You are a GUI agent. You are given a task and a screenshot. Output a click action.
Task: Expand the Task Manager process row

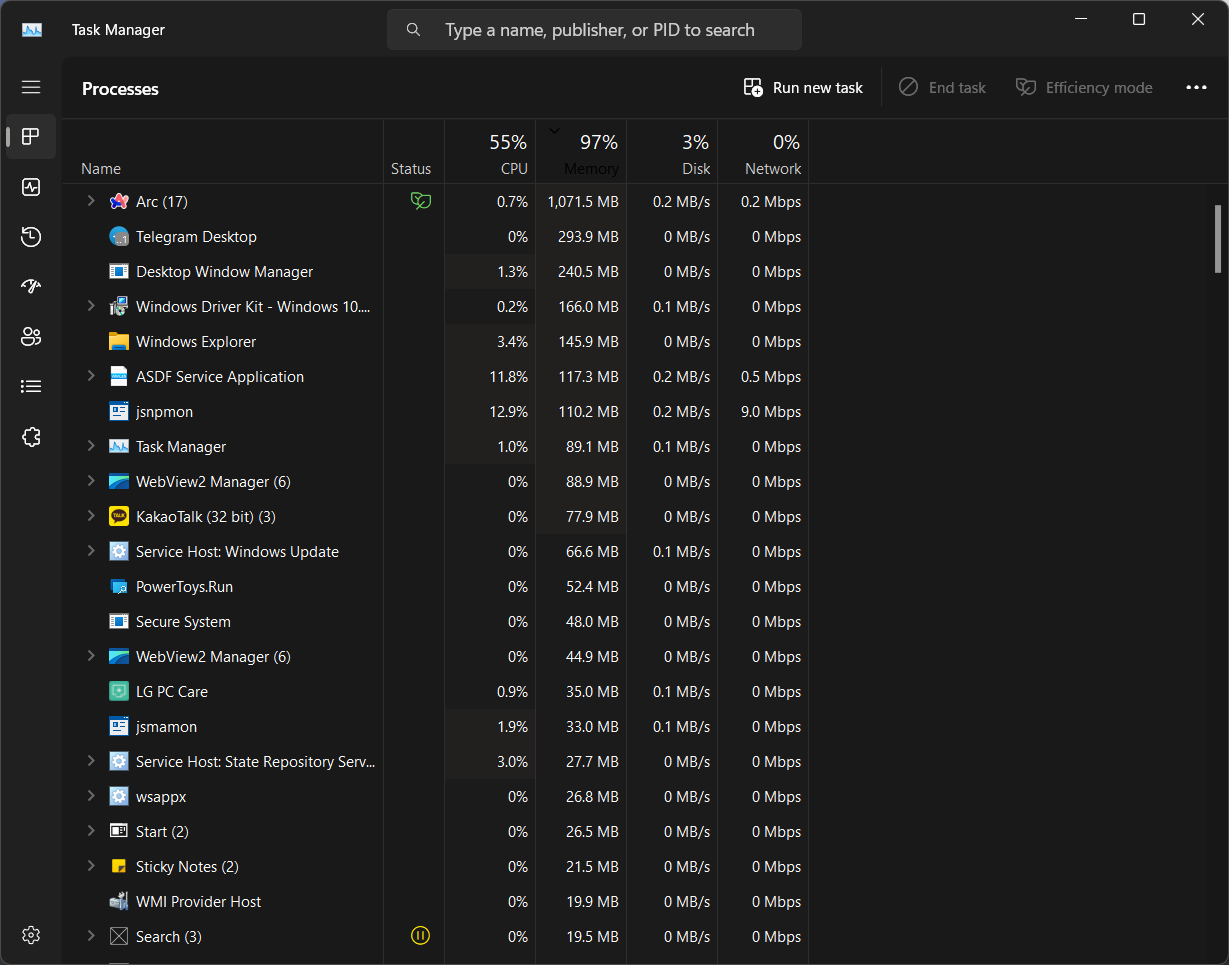click(x=91, y=446)
